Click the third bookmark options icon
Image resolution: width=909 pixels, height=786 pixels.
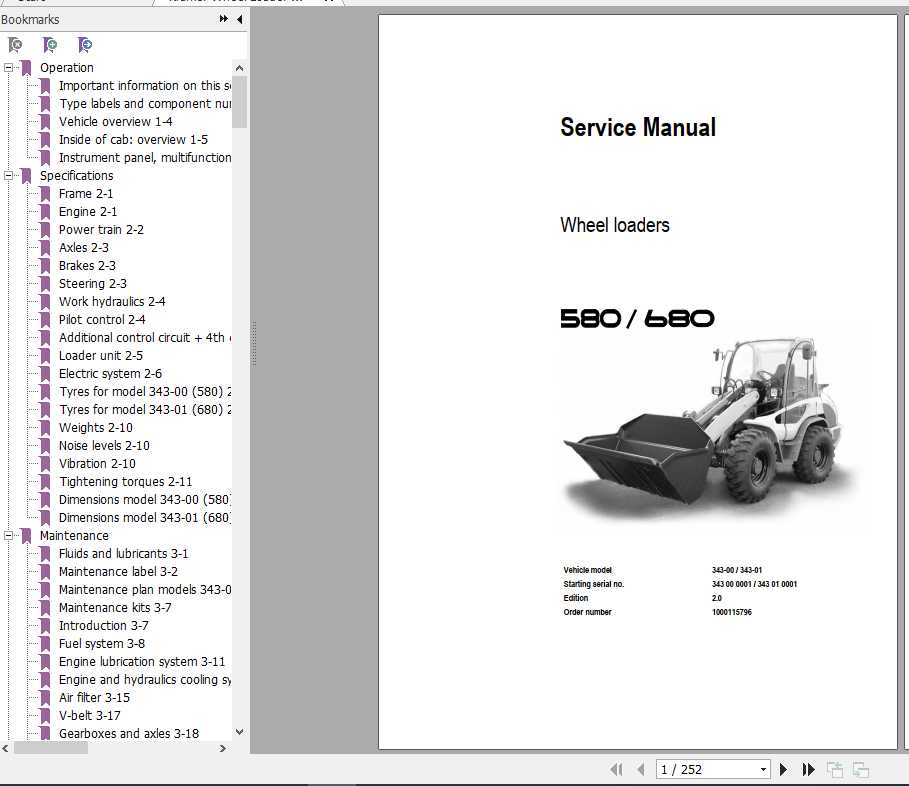85,45
